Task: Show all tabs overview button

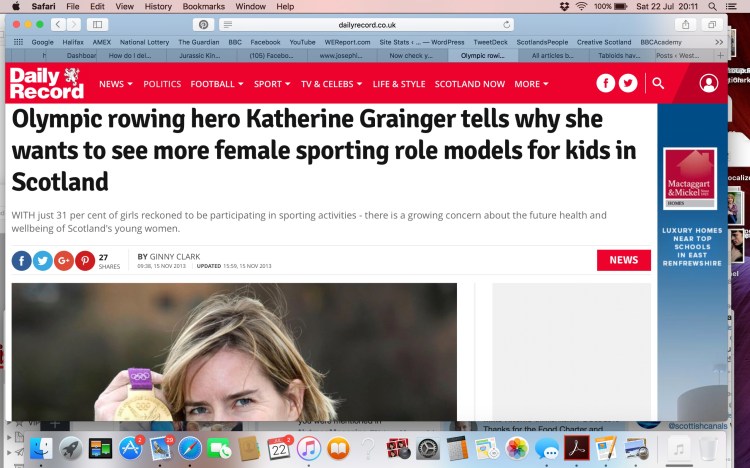Action: [x=712, y=24]
